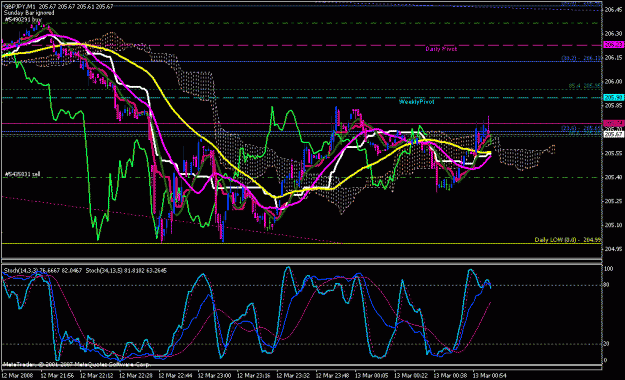
Task: Click the 206.00 price scale value
Action: [x=613, y=82]
